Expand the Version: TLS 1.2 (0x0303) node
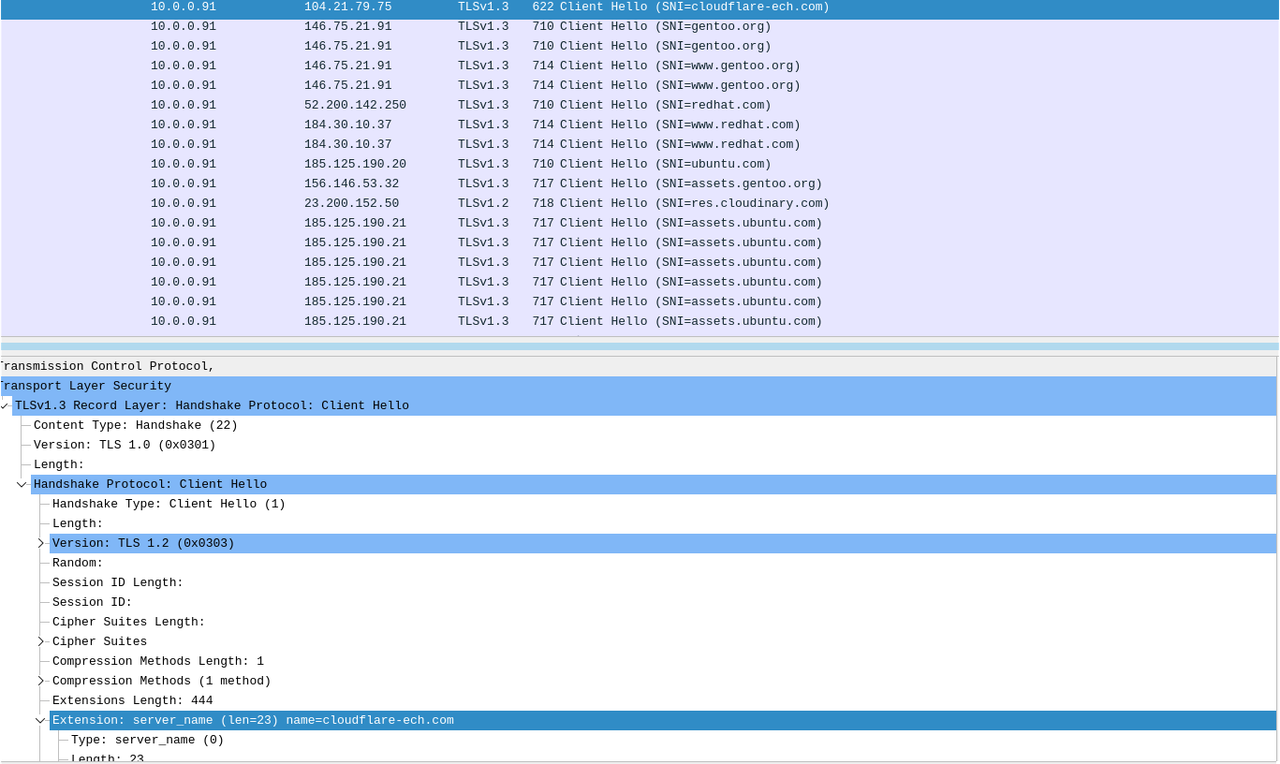 coord(41,544)
